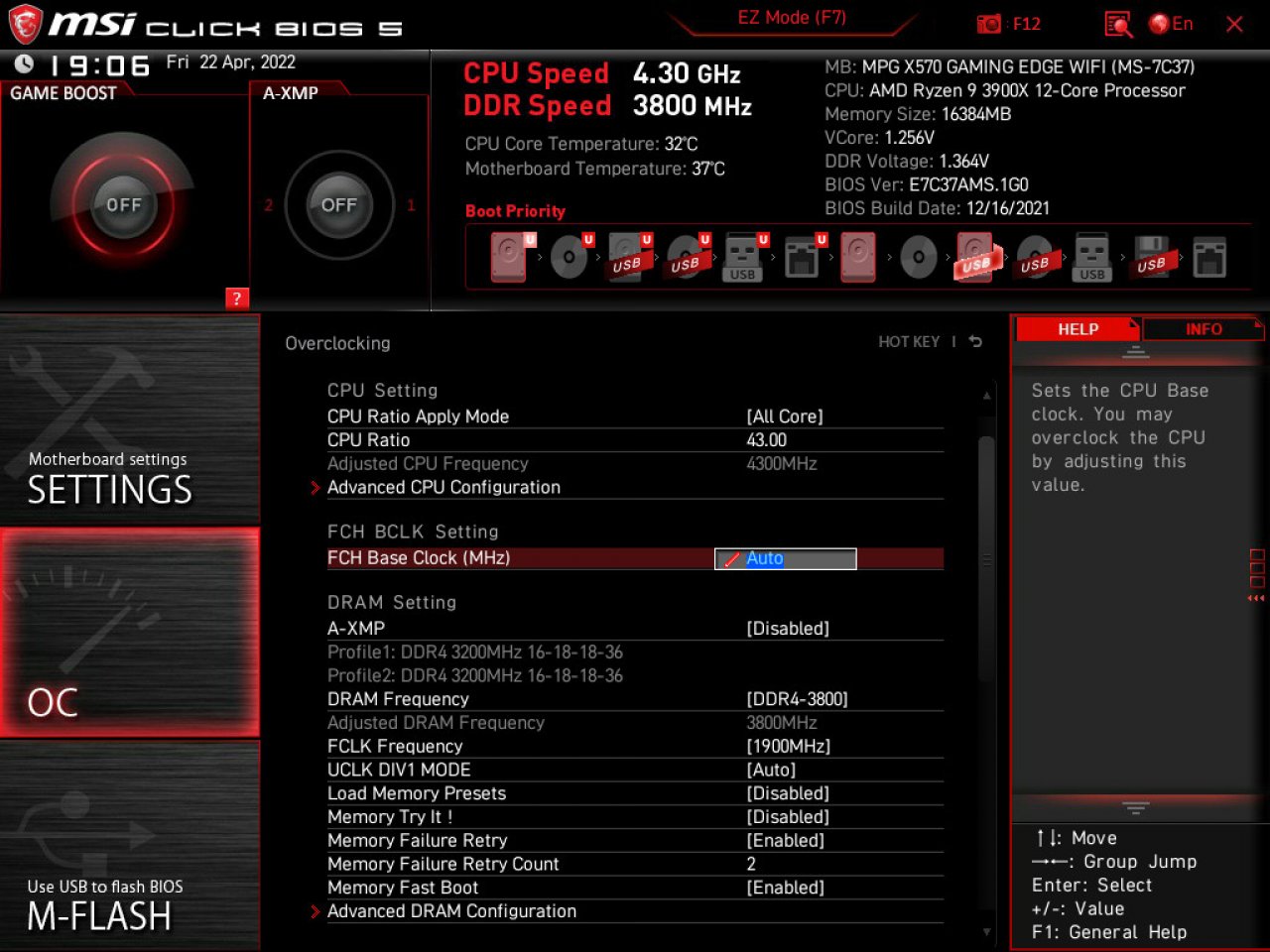The height and width of the screenshot is (952, 1270).
Task: Click the date Fri 22 Apr, 2022
Action: click(x=230, y=61)
